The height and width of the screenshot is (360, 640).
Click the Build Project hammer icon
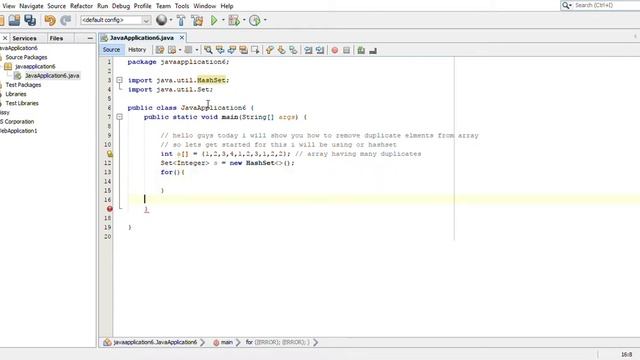[181, 20]
